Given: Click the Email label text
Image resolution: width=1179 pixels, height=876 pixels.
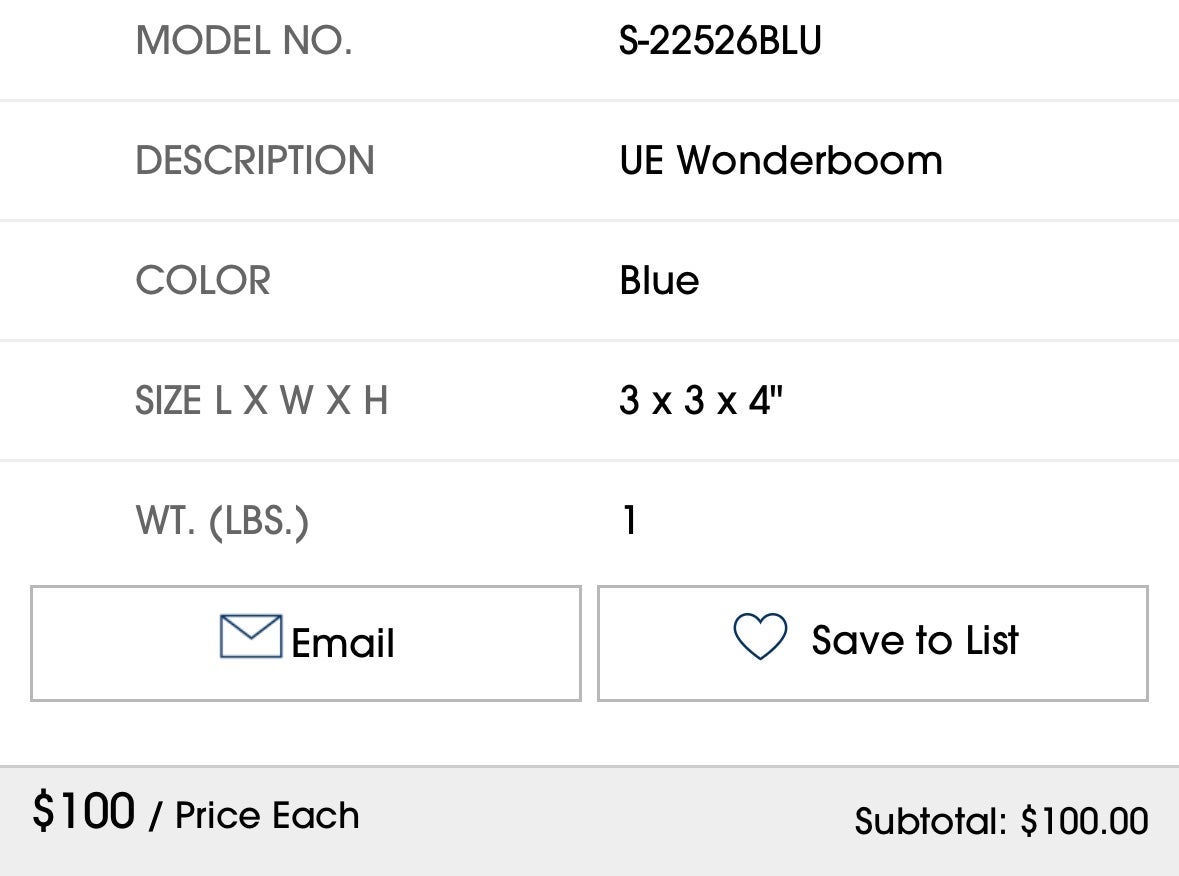Looking at the screenshot, I should 343,643.
